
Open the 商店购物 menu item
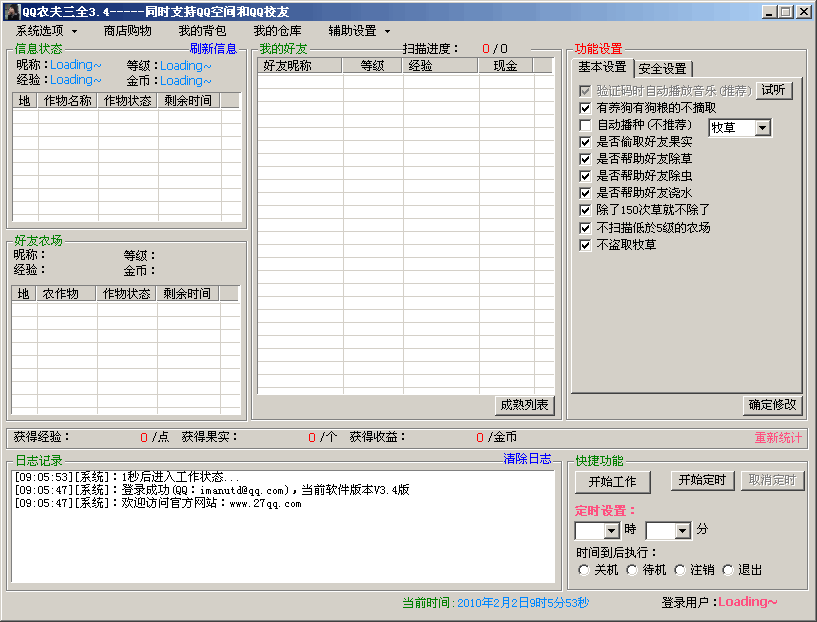pyautogui.click(x=127, y=31)
